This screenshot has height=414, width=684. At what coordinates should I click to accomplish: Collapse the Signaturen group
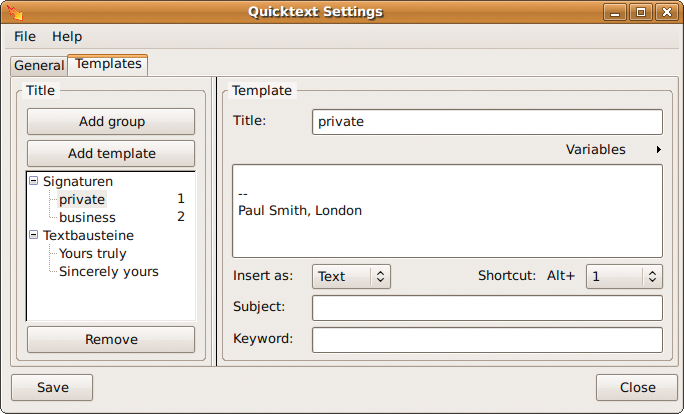point(34,181)
